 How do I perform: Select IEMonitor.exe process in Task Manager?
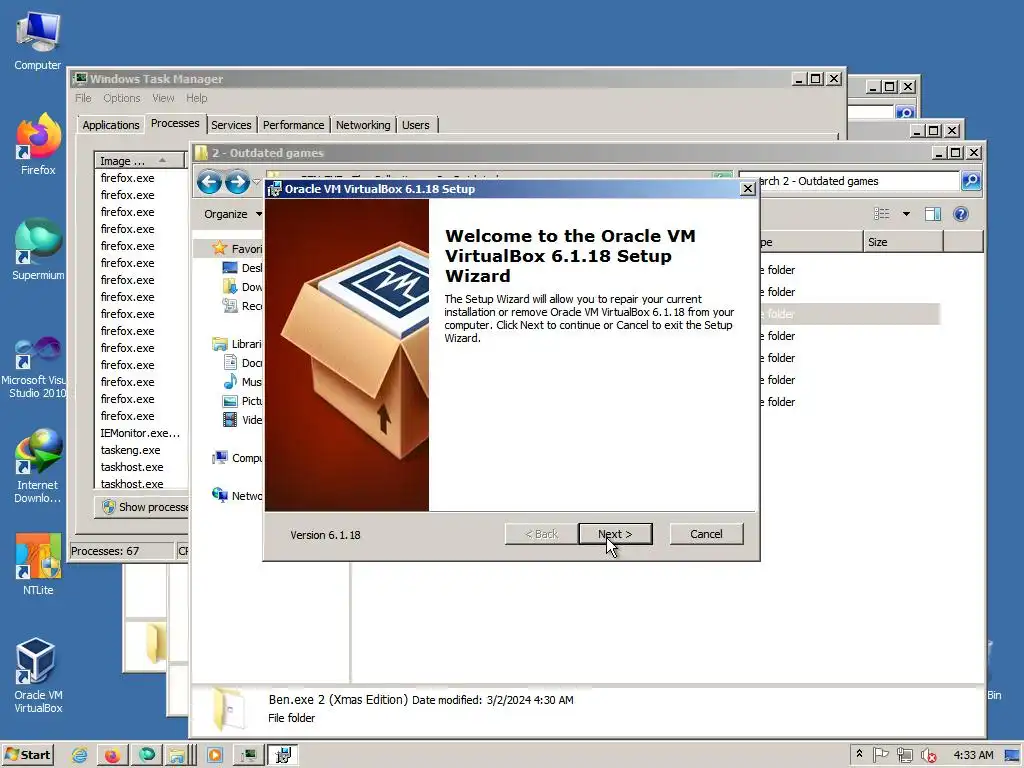click(x=140, y=433)
